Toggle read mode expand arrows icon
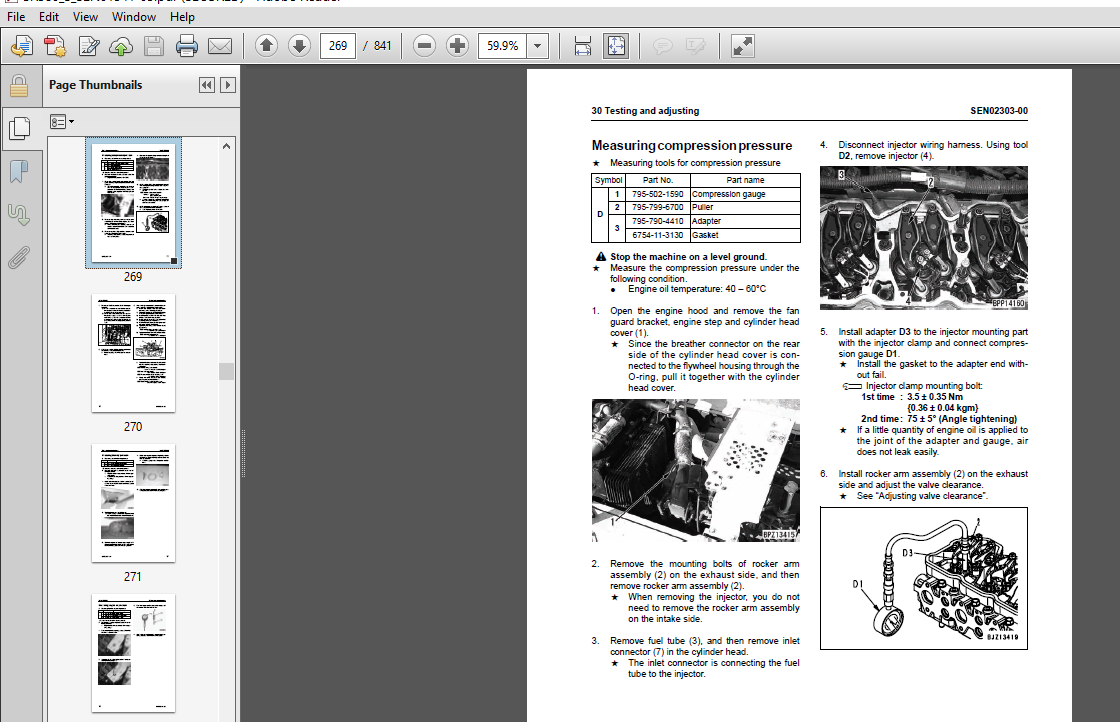This screenshot has height=722, width=1120. pyautogui.click(x=743, y=46)
